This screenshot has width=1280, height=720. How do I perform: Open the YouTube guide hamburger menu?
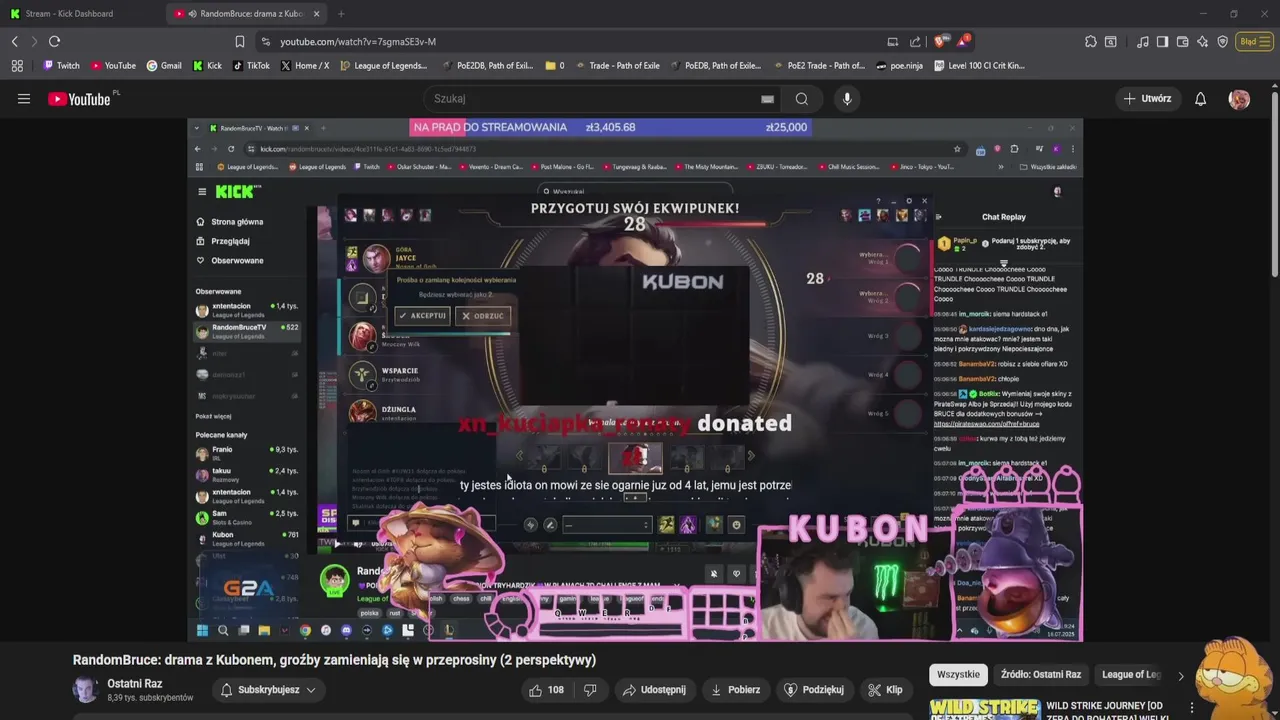(24, 99)
